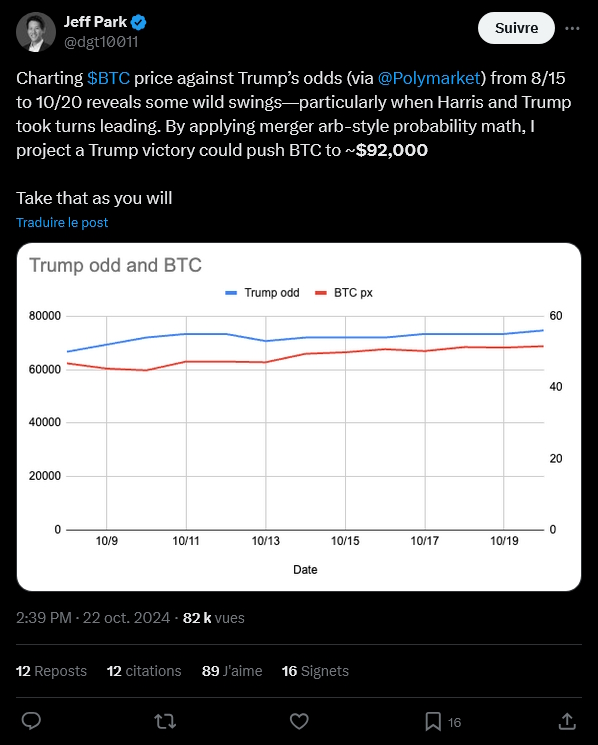Enlarge the Trump odd and BTC chart image
The width and height of the screenshot is (598, 745).
(299, 417)
